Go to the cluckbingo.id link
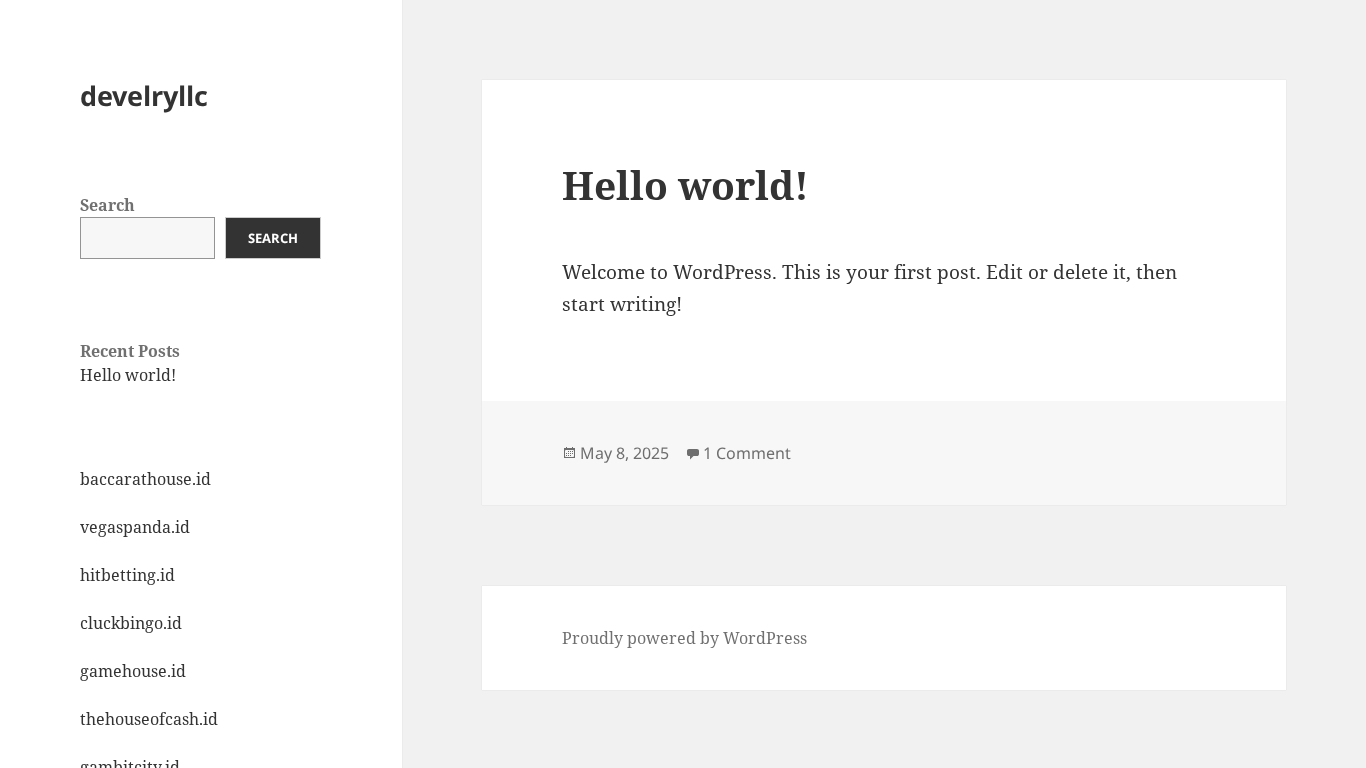This screenshot has width=1366, height=768. [x=131, y=623]
